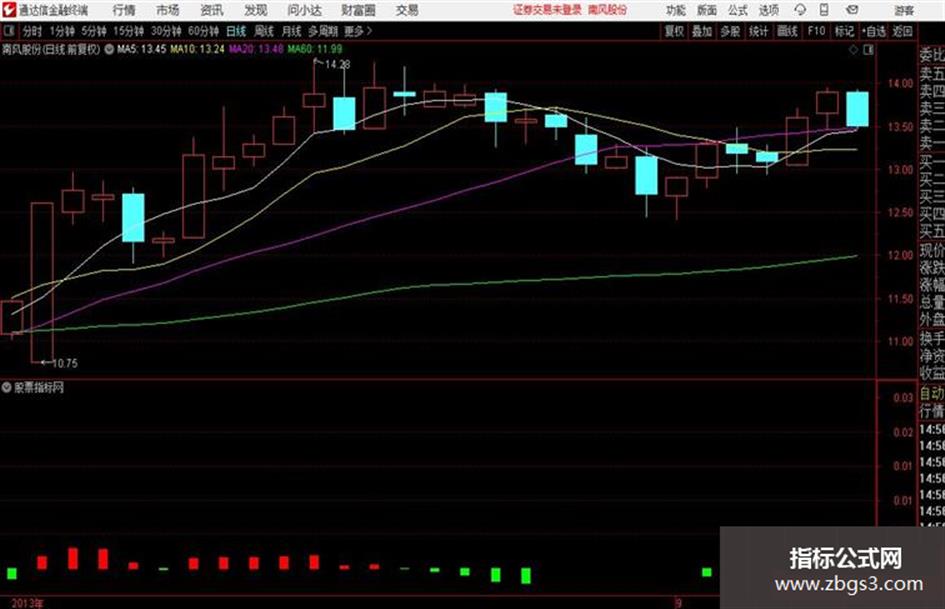Click the 14.28 high price candle marker

click(337, 64)
